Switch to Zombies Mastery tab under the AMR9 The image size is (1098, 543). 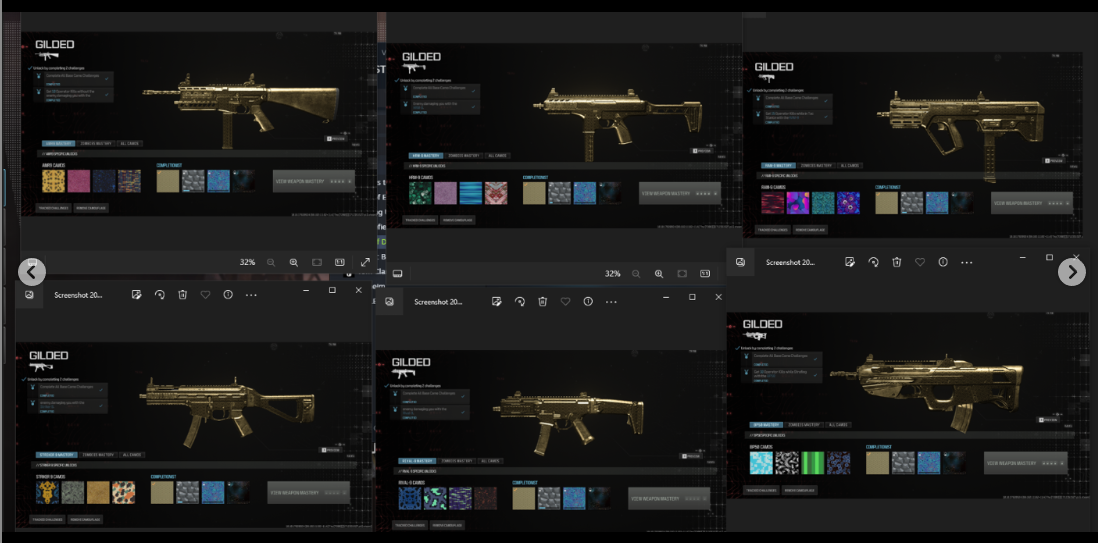click(x=96, y=144)
